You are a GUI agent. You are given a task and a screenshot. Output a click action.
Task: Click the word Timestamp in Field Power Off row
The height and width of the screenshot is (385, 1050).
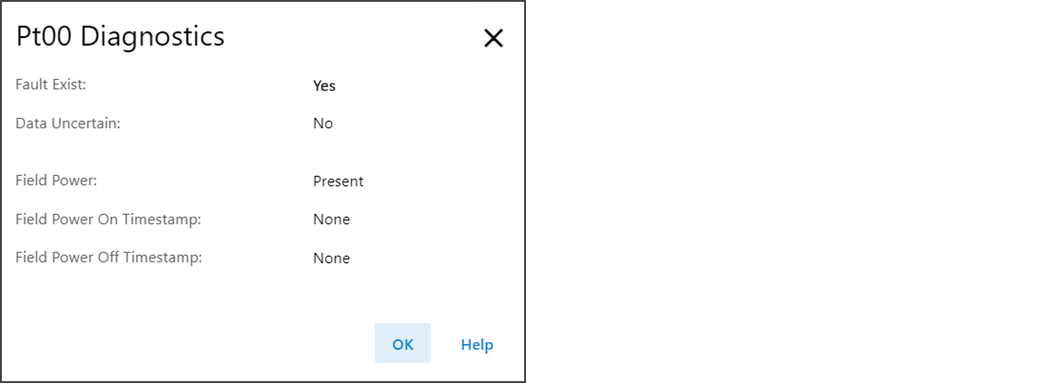click(x=167, y=258)
